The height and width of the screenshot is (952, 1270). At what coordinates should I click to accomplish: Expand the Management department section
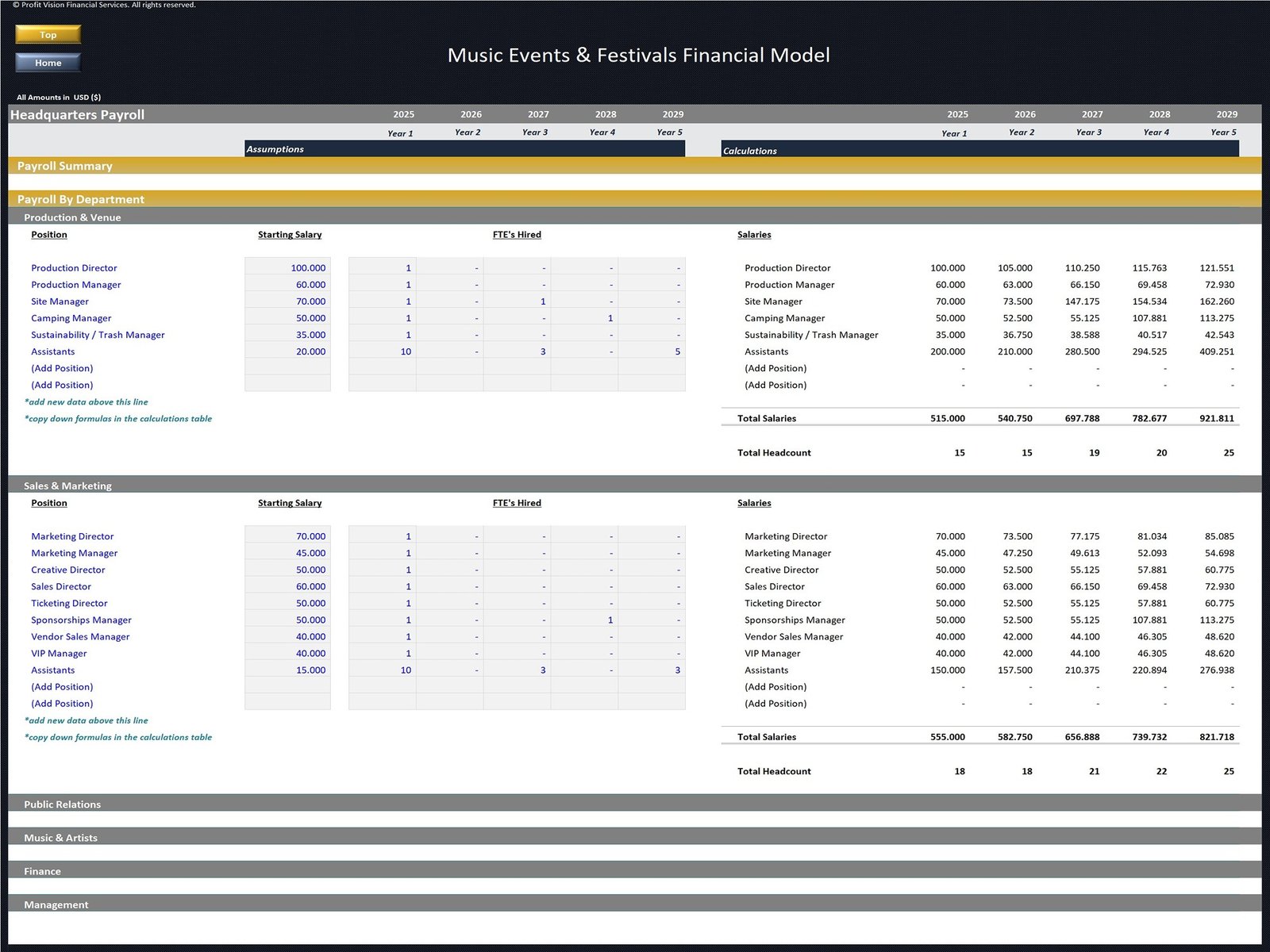point(56,904)
